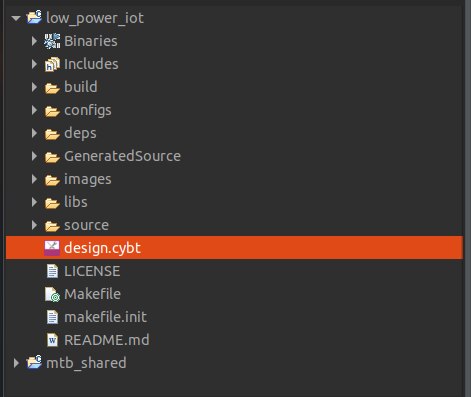Select the Makefile file name

pos(92,294)
